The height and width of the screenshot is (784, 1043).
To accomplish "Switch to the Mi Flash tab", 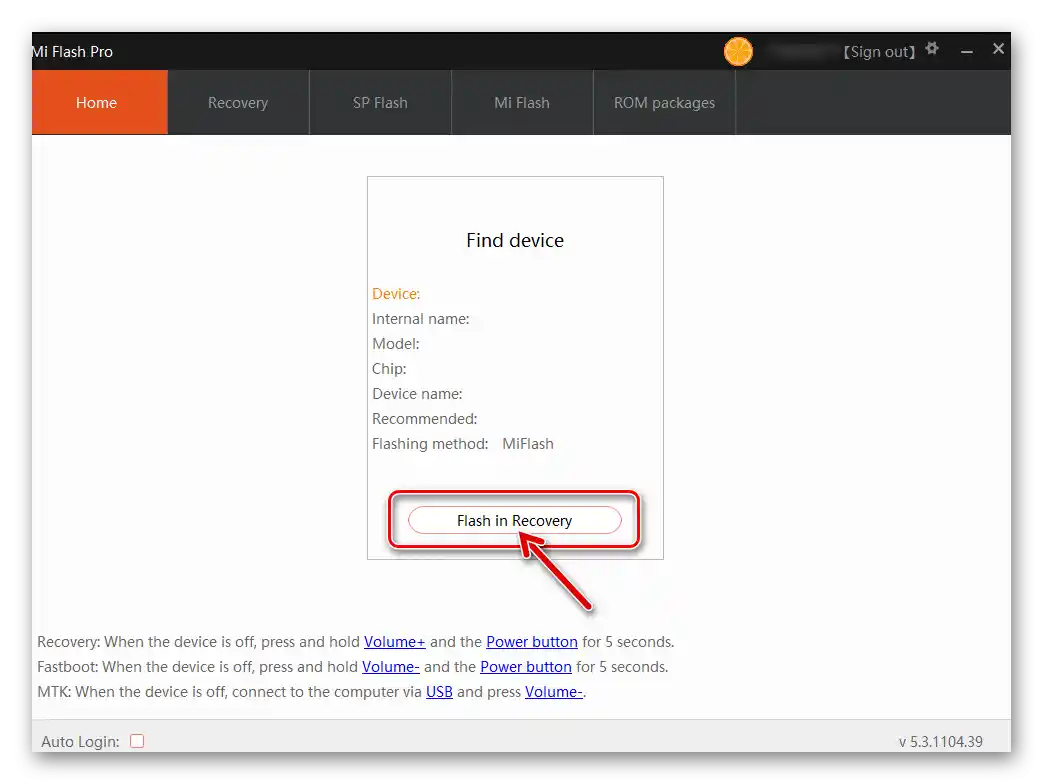I will (x=522, y=102).
